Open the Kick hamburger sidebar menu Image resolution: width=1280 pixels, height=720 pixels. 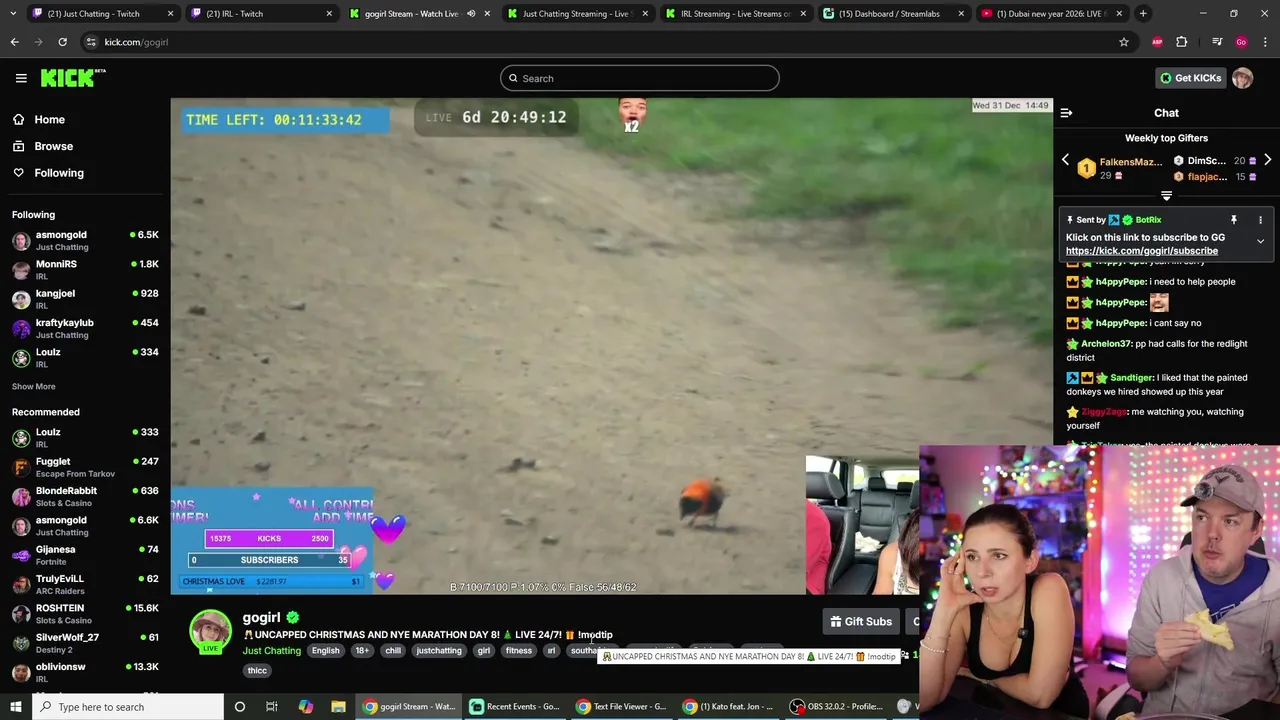[21, 78]
